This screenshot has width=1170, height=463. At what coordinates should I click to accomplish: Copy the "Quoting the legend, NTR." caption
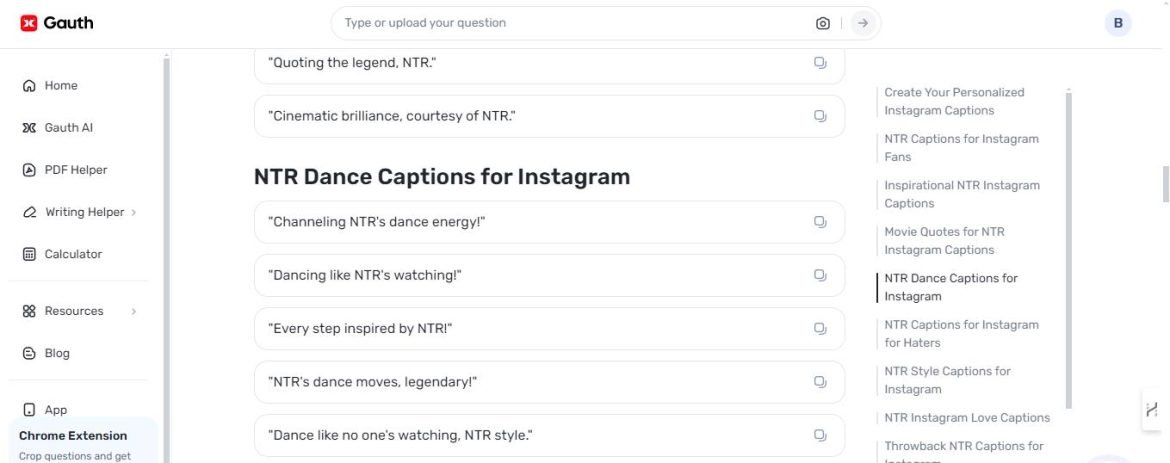[820, 63]
